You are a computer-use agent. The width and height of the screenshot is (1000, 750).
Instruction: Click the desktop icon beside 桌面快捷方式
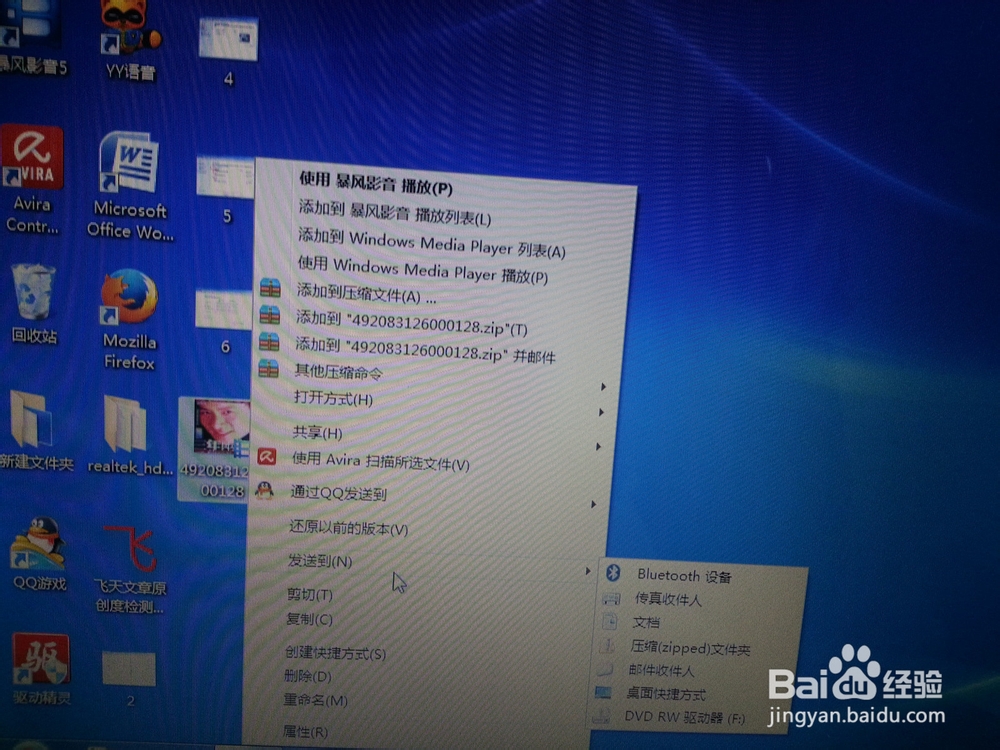603,693
